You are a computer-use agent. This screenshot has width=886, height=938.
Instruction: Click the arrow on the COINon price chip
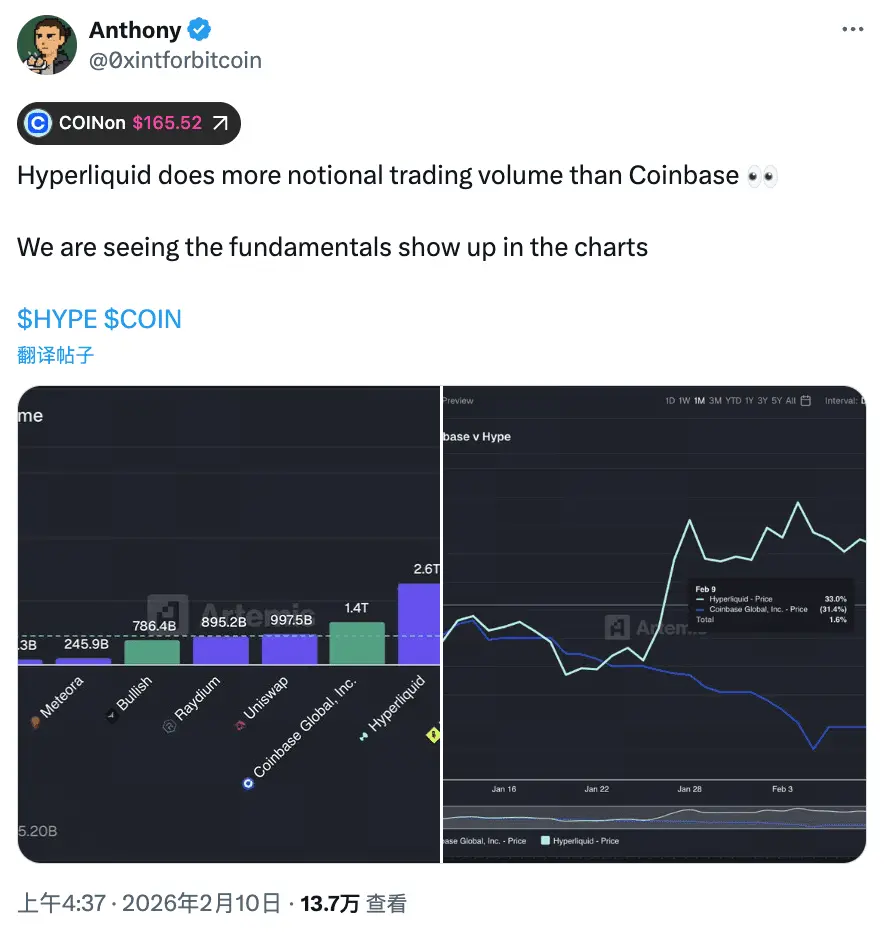tap(221, 123)
